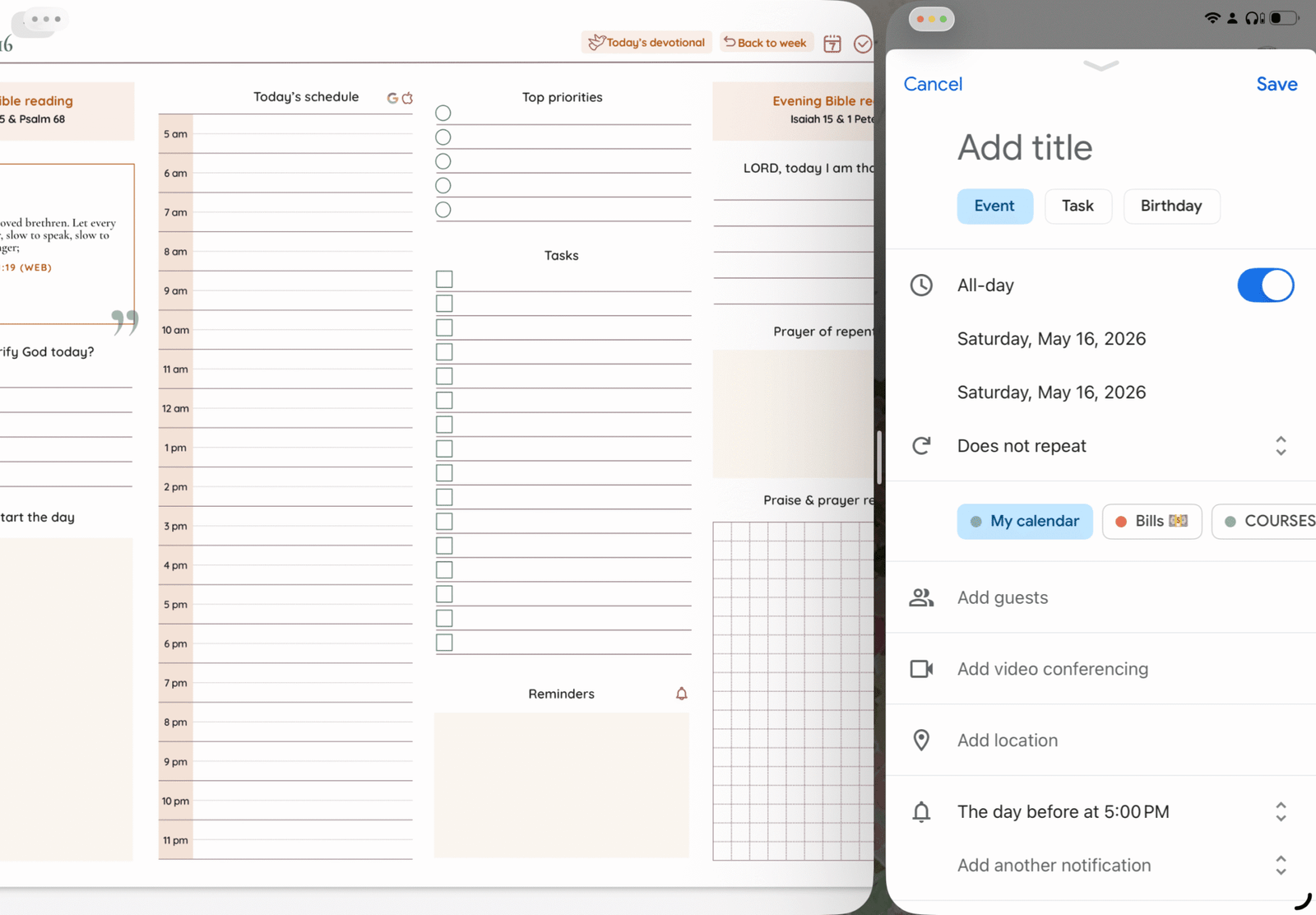Open Today's devotional link
This screenshot has height=915, width=1316.
click(x=646, y=43)
